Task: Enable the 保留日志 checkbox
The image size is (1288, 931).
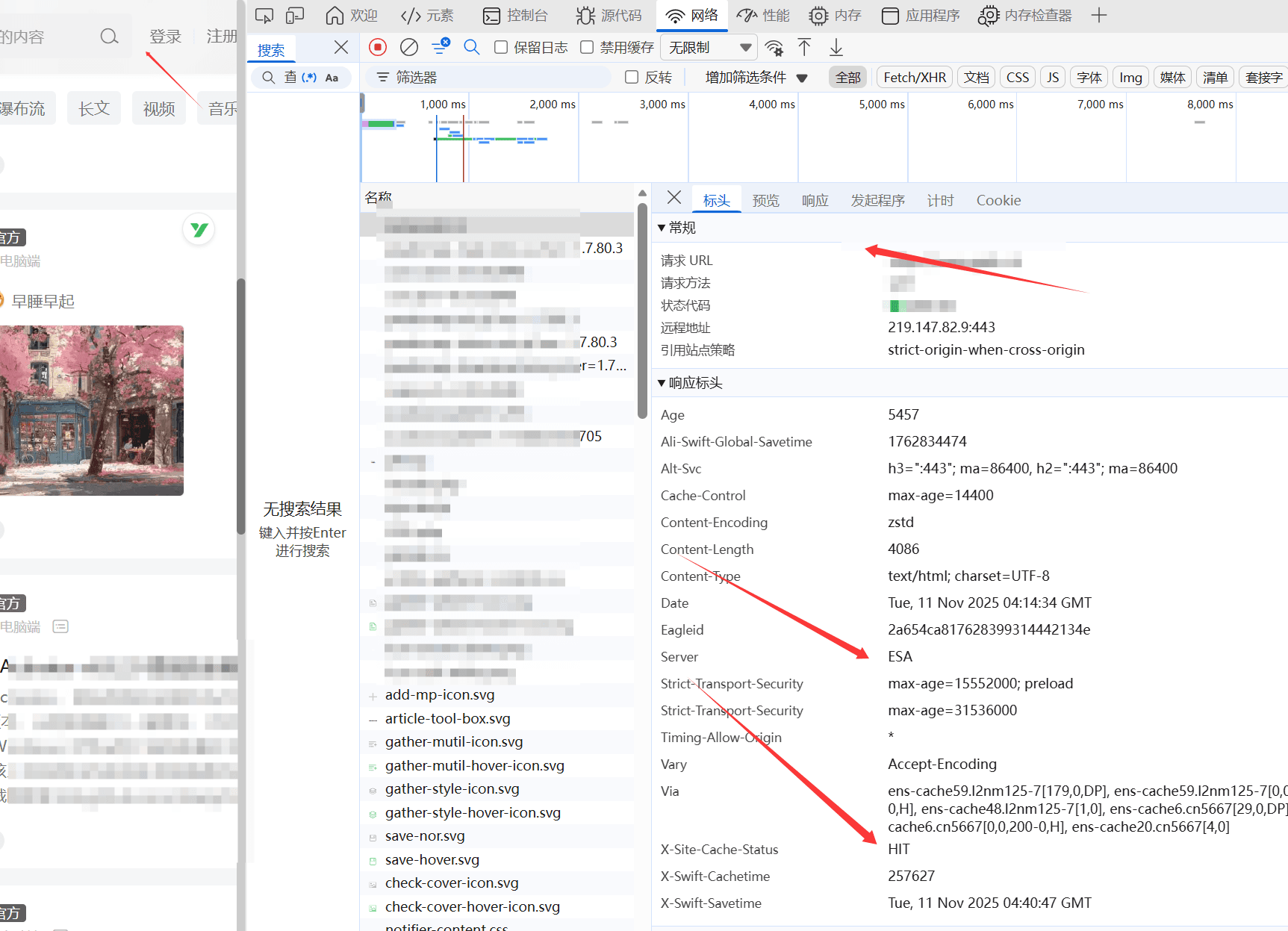Action: click(501, 48)
